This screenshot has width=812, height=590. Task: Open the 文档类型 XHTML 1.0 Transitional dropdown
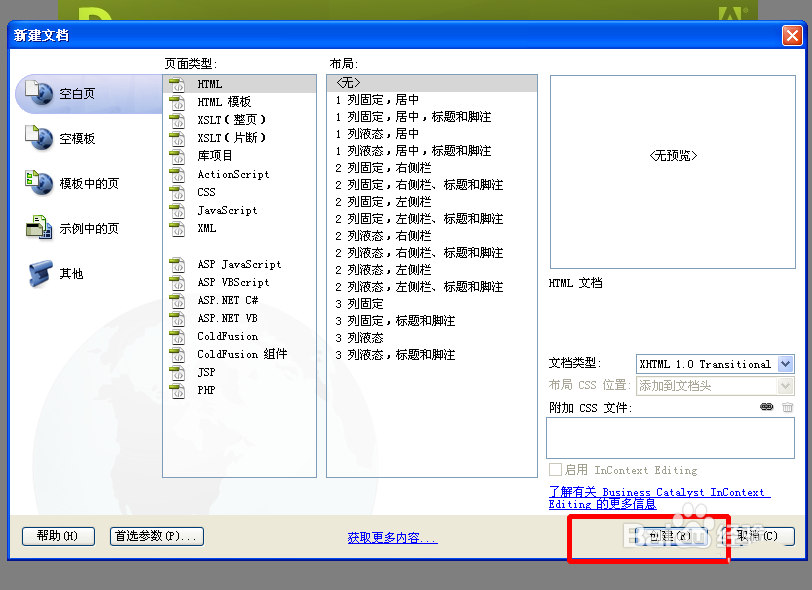[715, 364]
